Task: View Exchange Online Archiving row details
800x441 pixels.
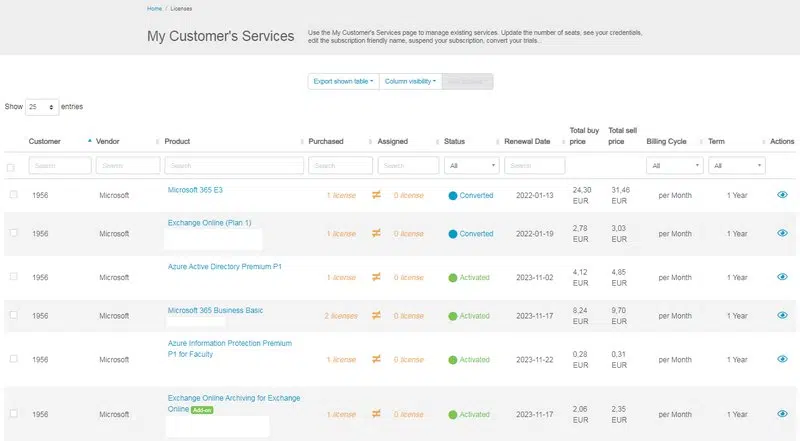Action: tap(782, 413)
